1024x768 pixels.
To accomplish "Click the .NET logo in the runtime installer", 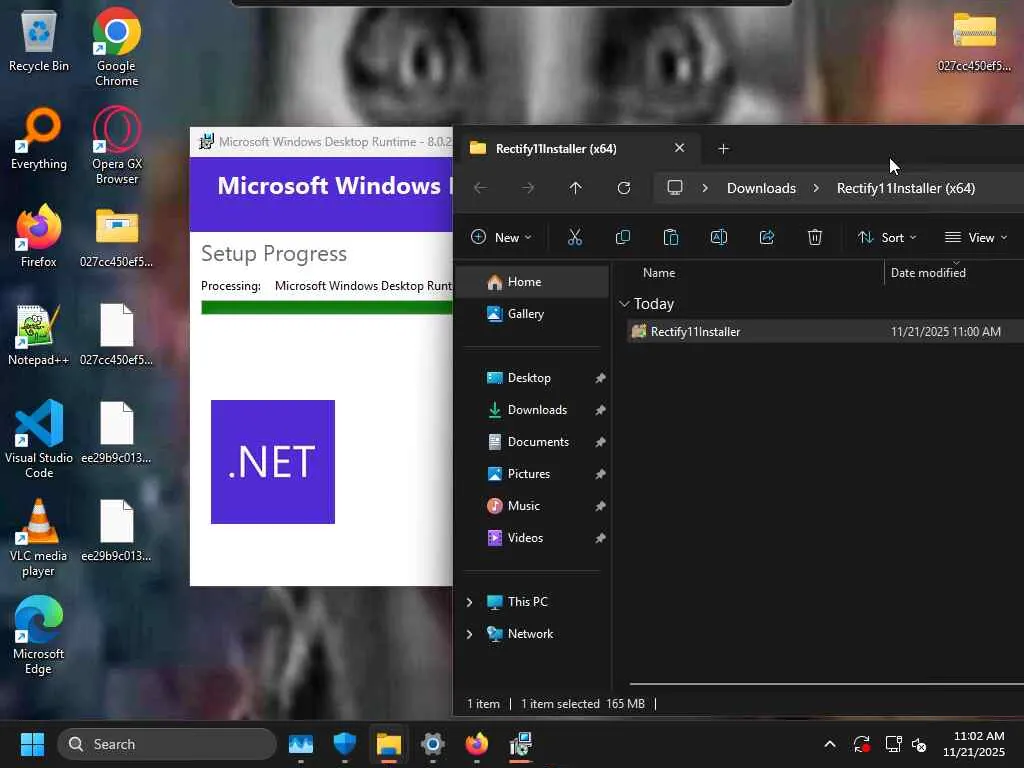I will point(273,462).
